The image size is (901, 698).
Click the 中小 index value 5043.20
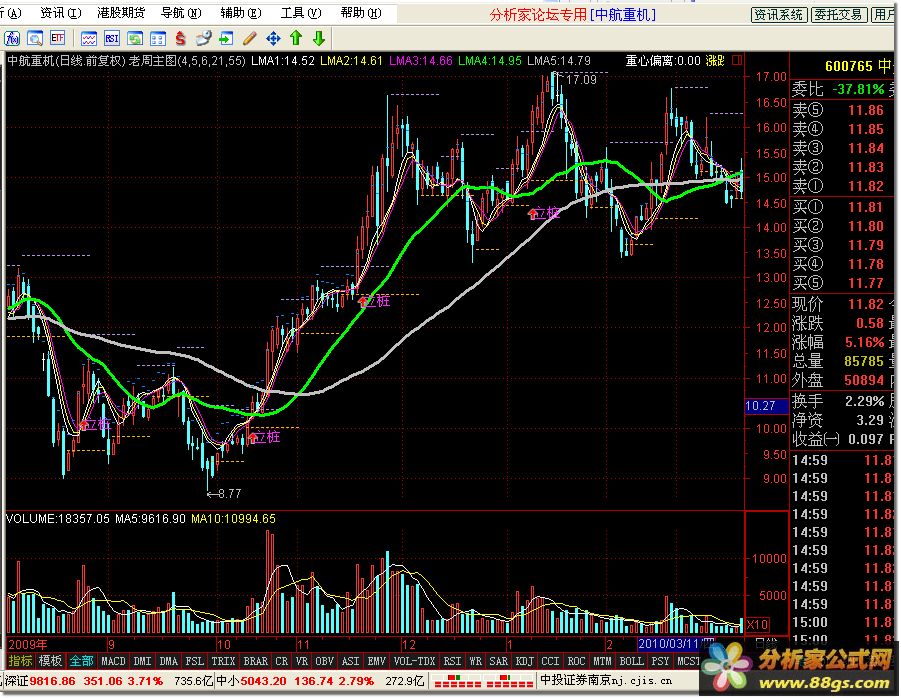[264, 681]
